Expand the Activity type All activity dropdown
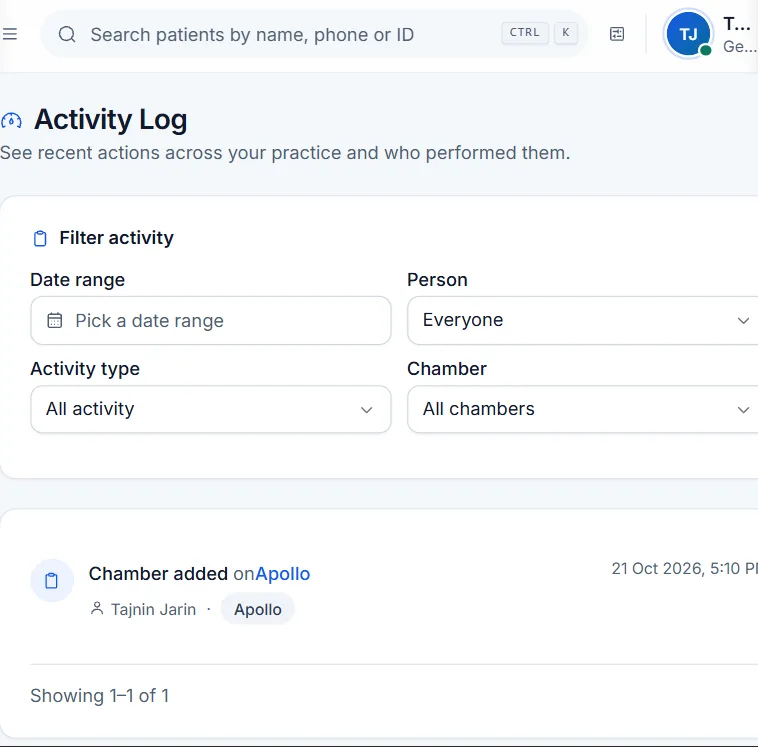This screenshot has height=747, width=758. 211,409
